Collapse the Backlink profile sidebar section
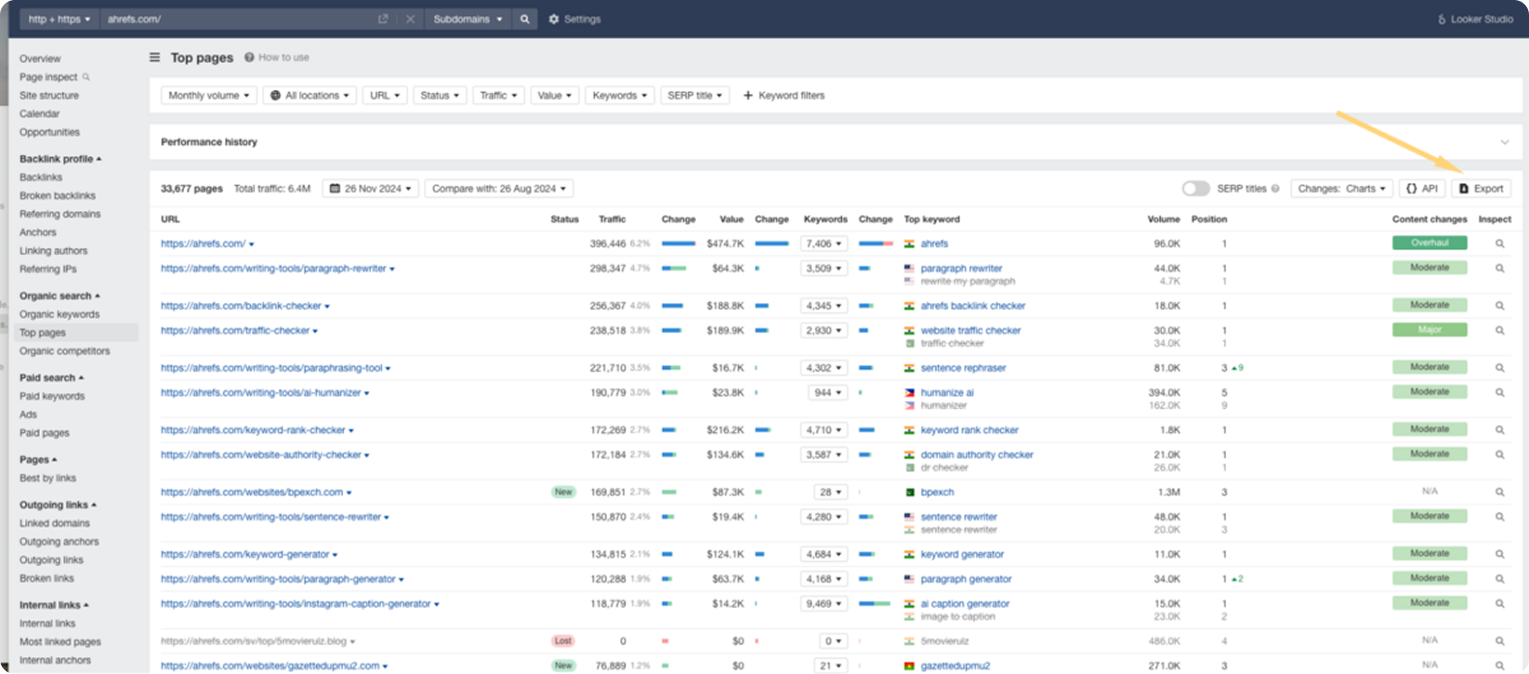 tap(60, 159)
